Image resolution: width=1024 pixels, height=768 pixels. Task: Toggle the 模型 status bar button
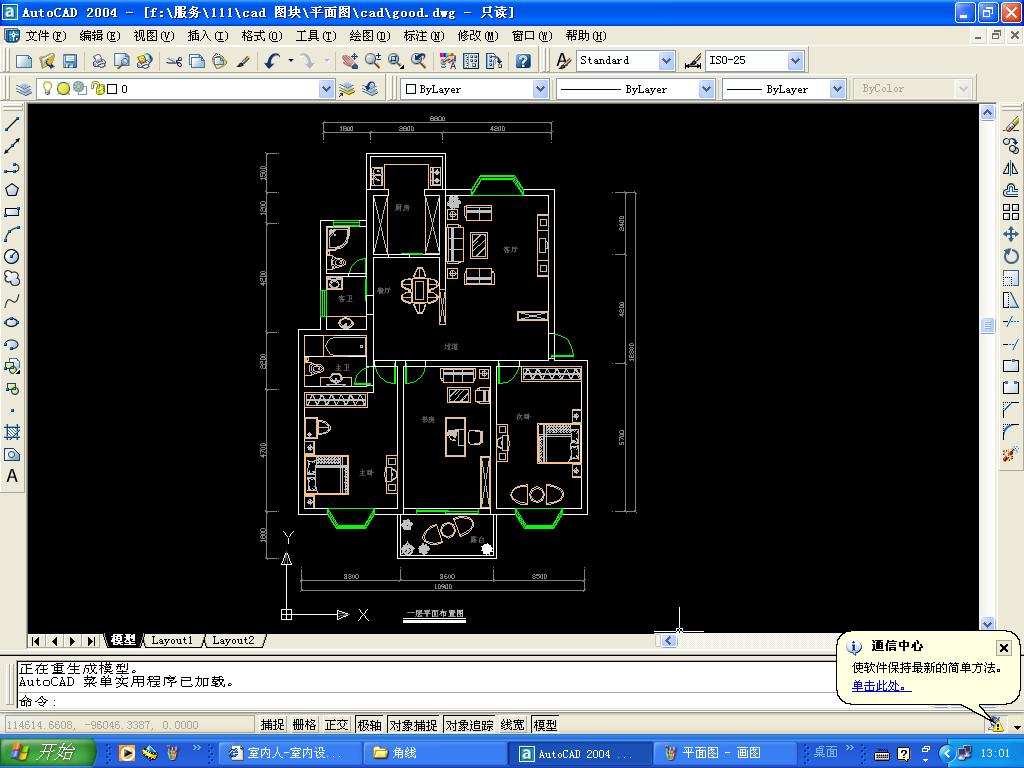(545, 725)
